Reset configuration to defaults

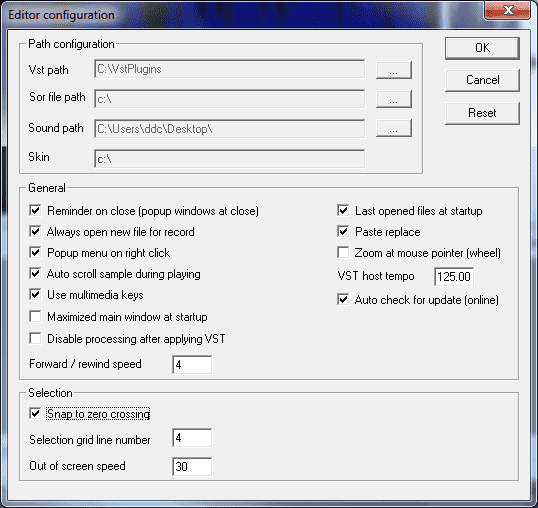482,113
